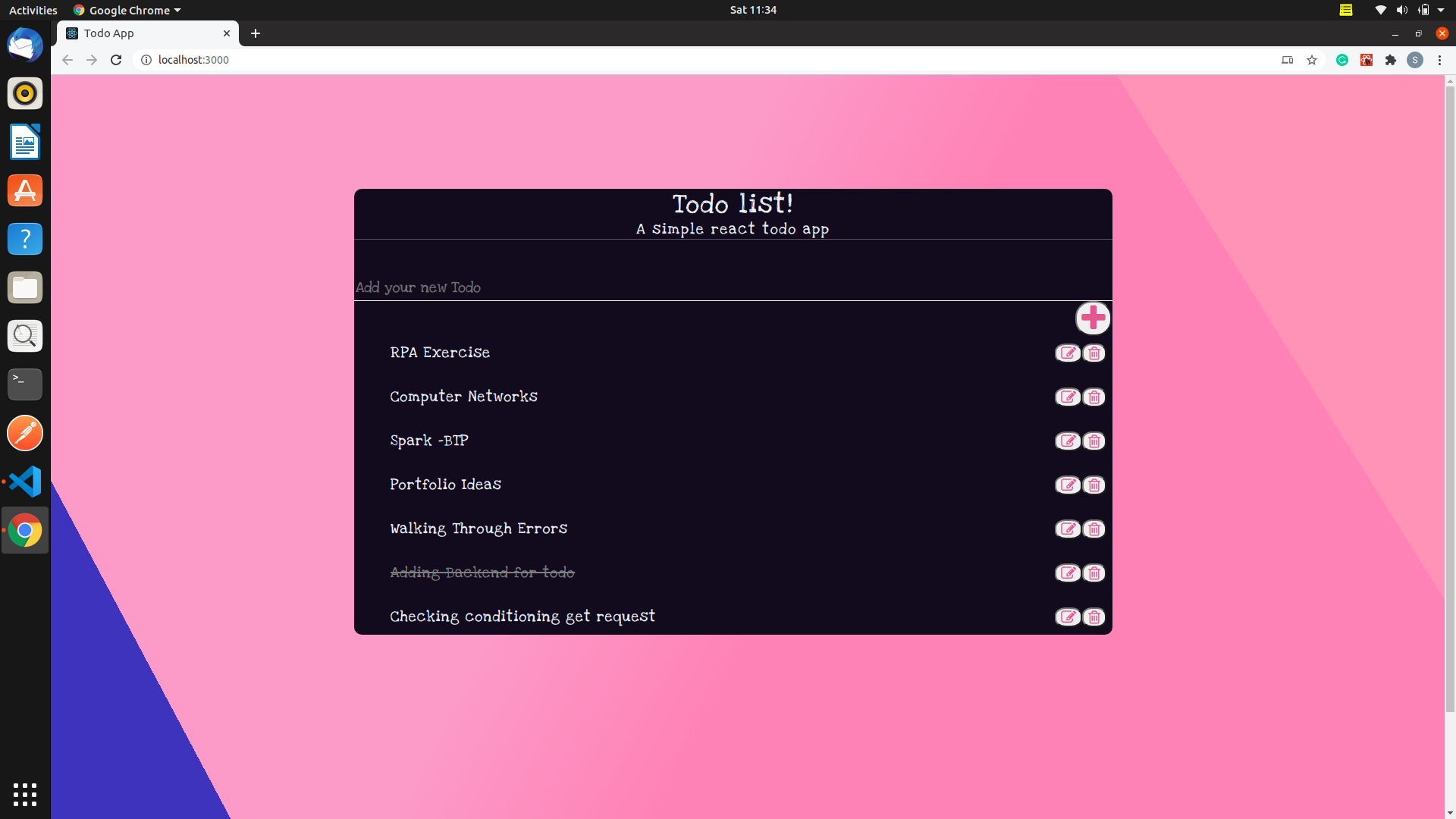Open Chrome profile avatar

pyautogui.click(x=1415, y=60)
